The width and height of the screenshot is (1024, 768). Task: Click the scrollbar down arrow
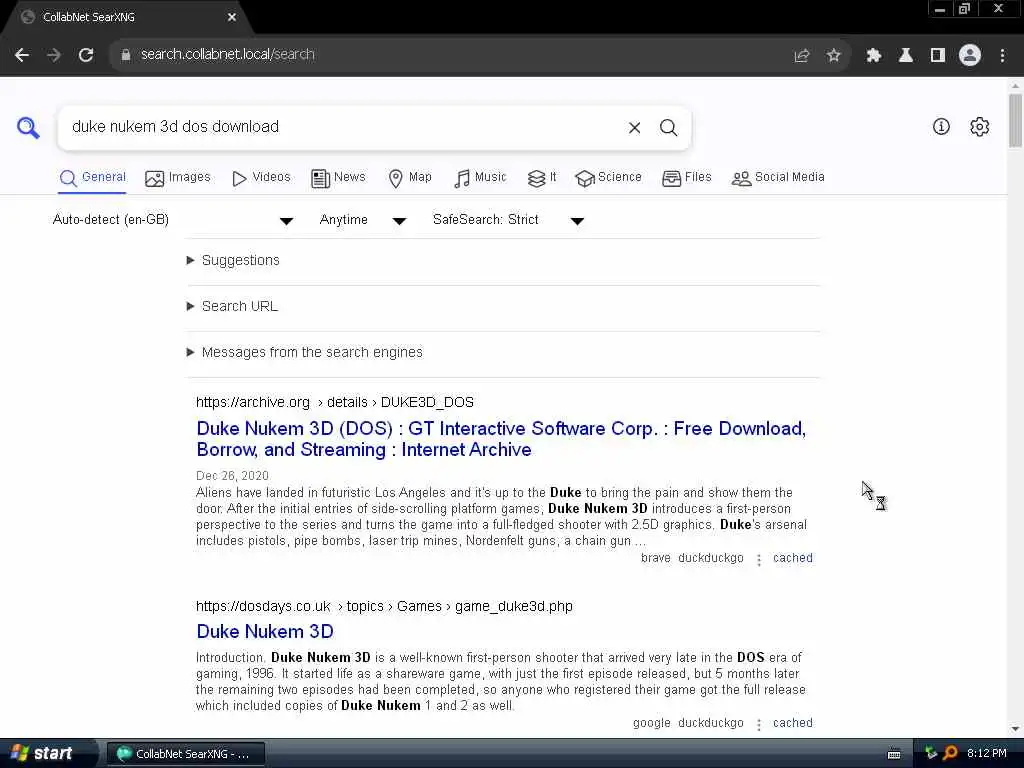tap(1015, 729)
